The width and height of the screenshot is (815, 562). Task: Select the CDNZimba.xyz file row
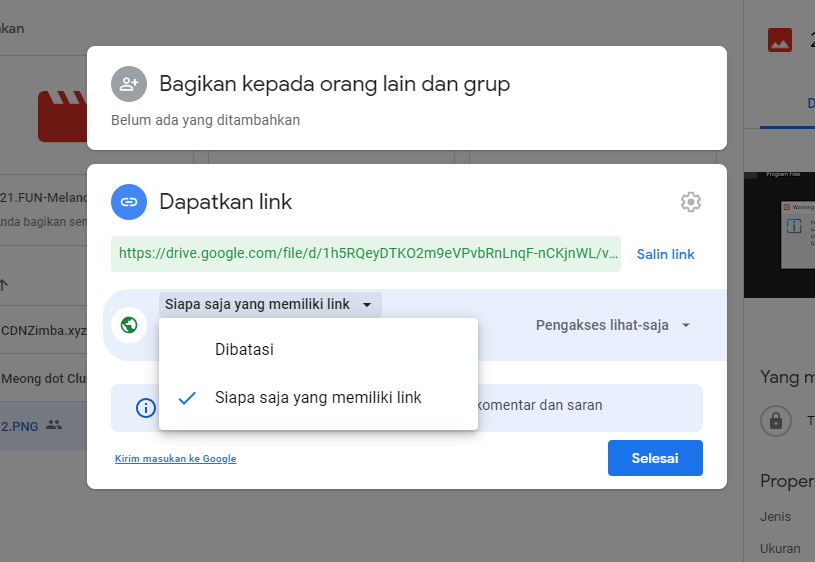(43, 330)
